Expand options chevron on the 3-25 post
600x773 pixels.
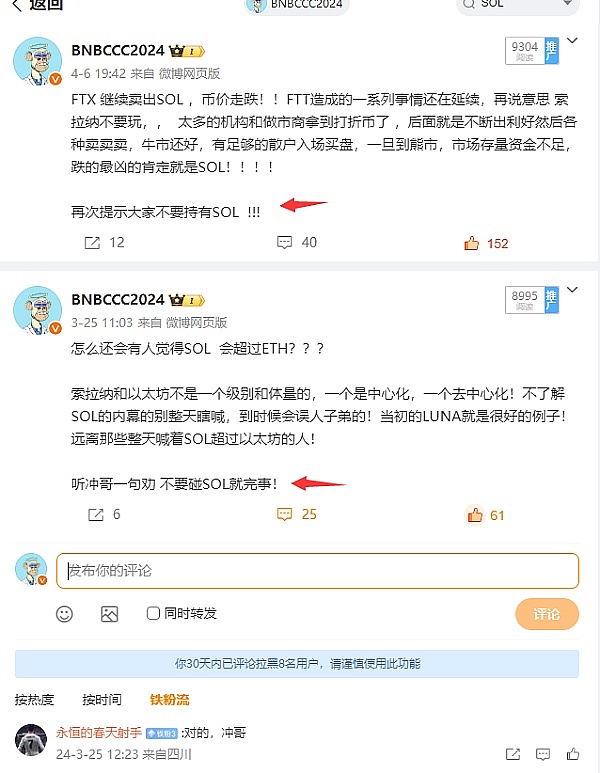point(572,289)
